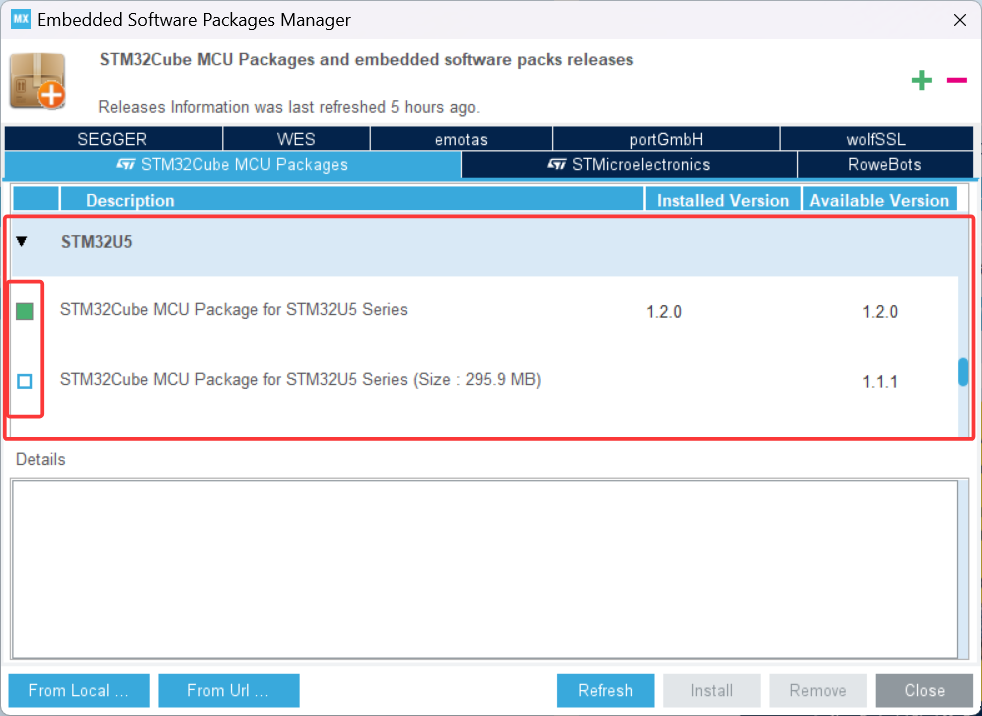Viewport: 982px width, 716px height.
Task: Switch to the STMicroelectronics tab
Action: (x=629, y=165)
